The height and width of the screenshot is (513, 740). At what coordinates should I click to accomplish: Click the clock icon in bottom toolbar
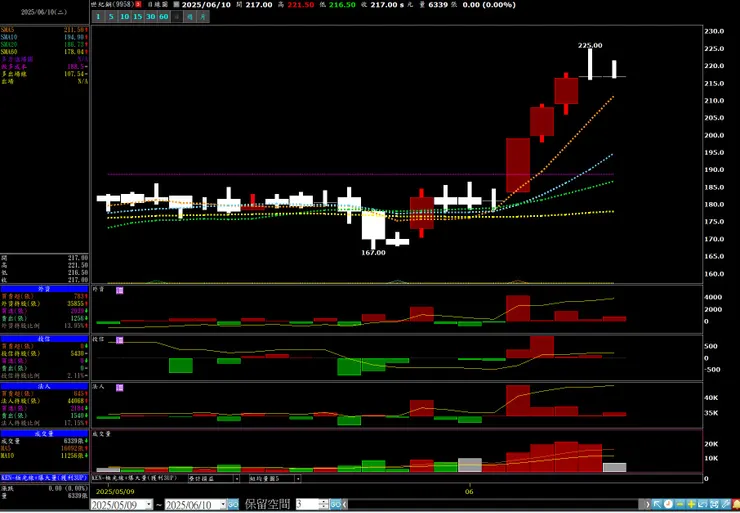(668, 505)
